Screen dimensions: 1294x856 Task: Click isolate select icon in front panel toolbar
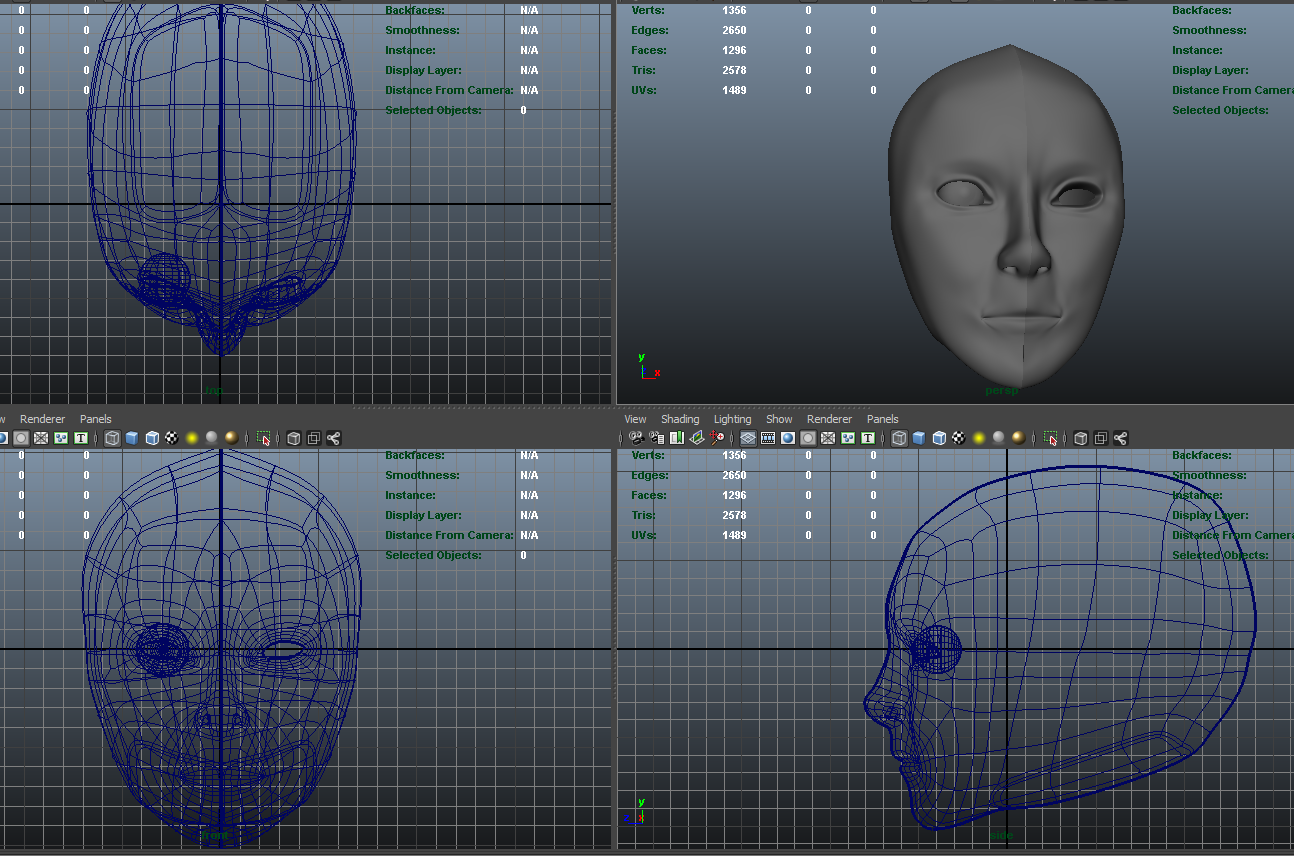(264, 438)
